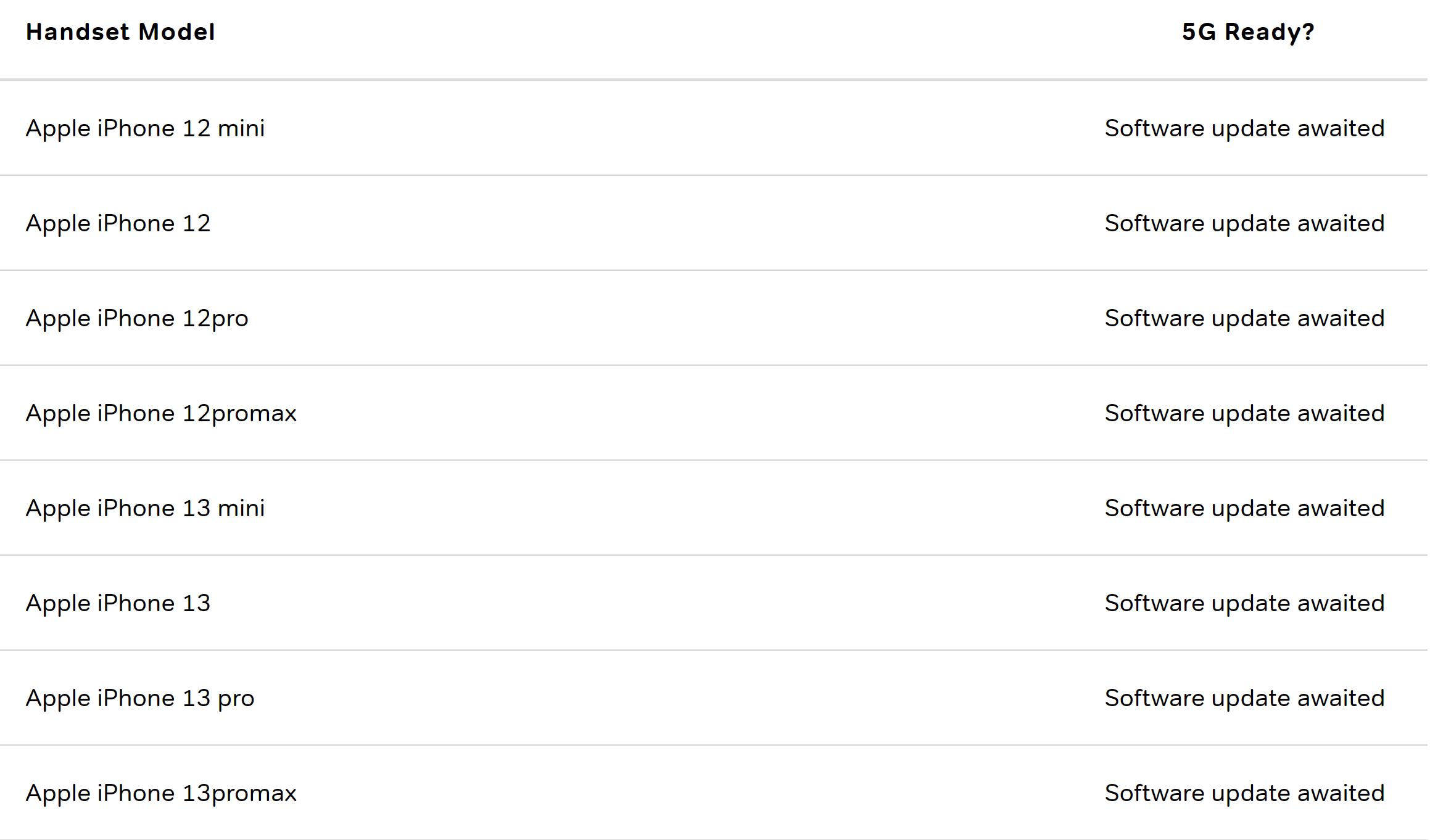Click the Apple iPhone 12pro entry
The height and width of the screenshot is (840, 1430).
coord(137,318)
